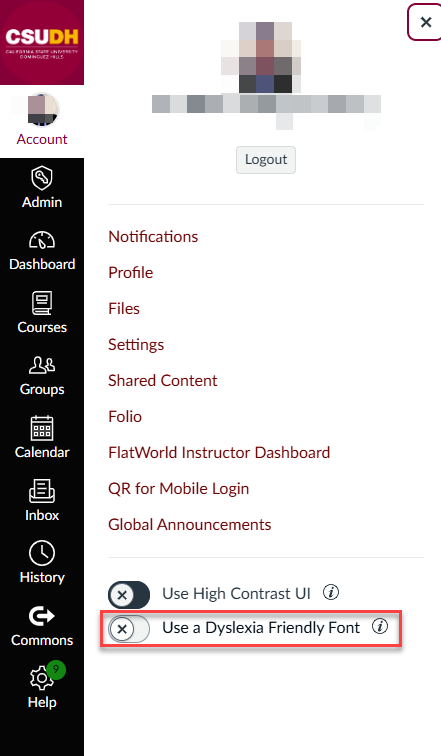441x756 pixels.
Task: Toggle Use High Contrast UI switch
Action: click(x=129, y=594)
